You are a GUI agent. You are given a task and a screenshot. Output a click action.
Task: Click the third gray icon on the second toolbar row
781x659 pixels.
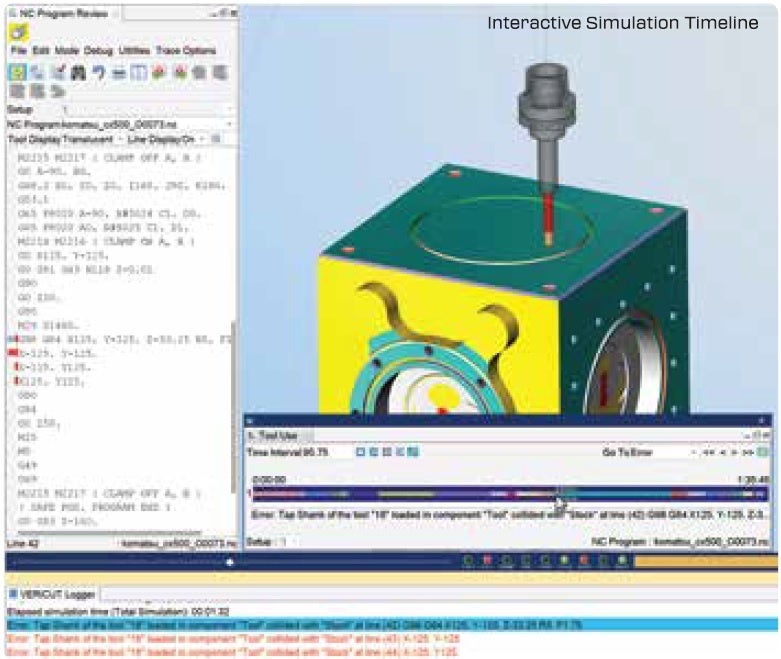pos(59,91)
